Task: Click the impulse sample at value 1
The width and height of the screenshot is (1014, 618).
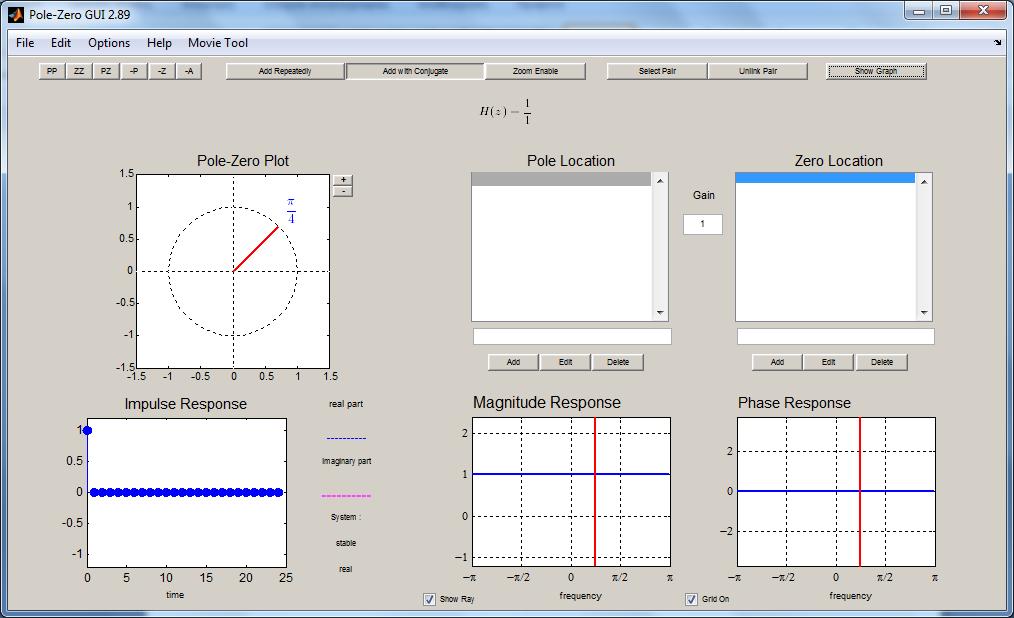Action: (87, 431)
